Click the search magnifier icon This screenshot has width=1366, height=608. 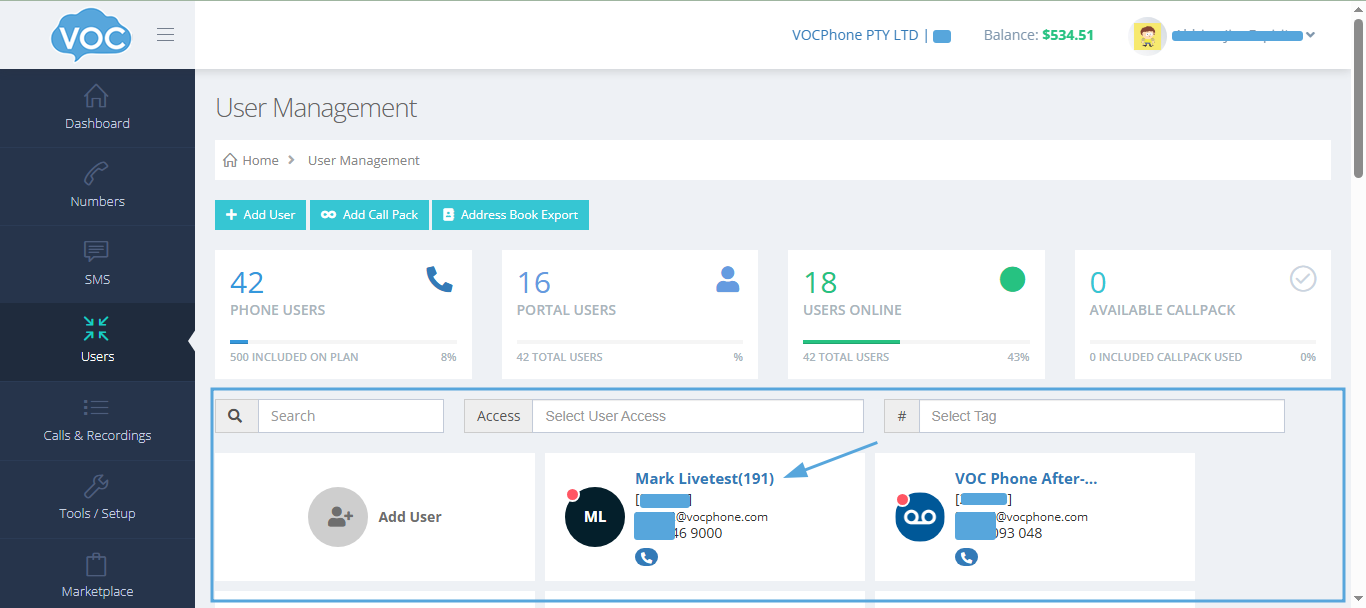point(236,416)
